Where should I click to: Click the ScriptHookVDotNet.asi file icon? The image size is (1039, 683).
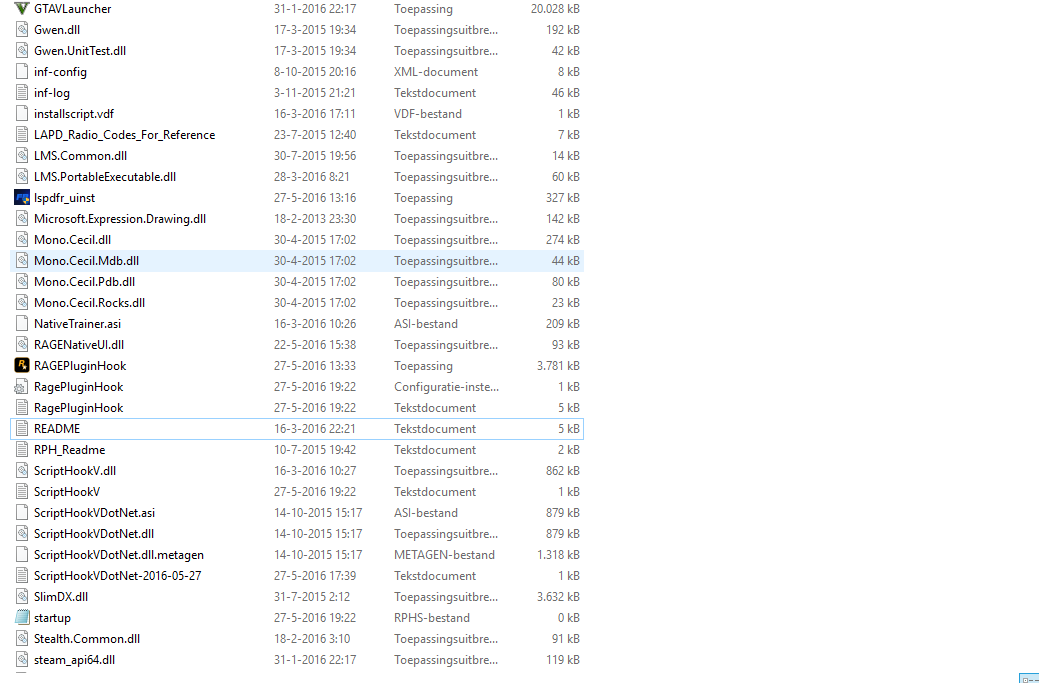point(22,513)
